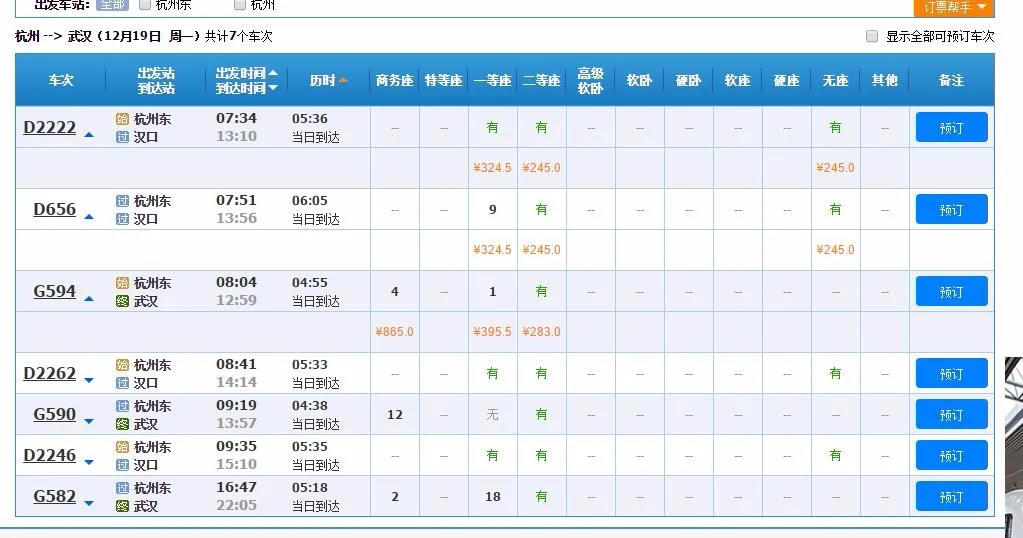Open train D656 link

tap(55, 209)
